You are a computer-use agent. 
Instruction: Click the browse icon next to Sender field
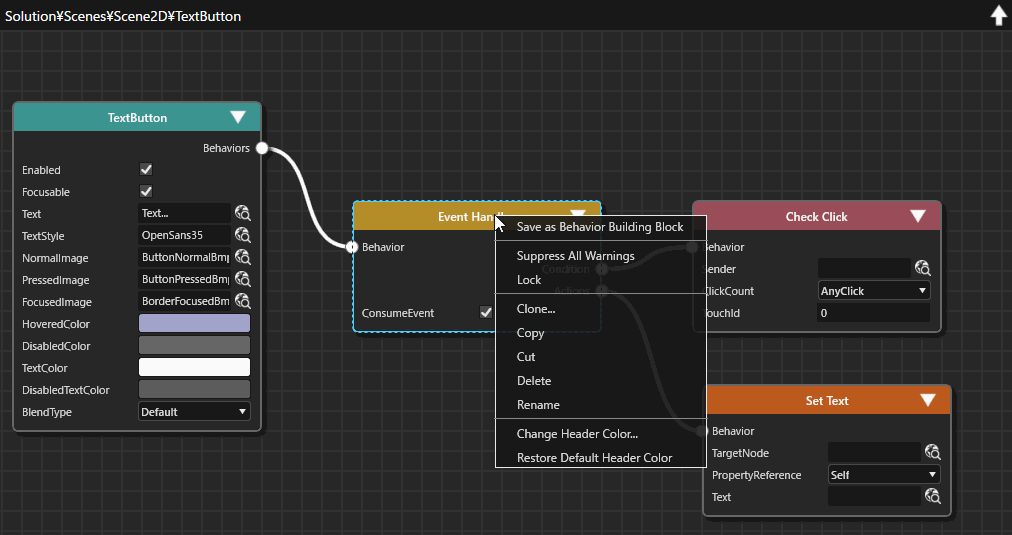(923, 268)
